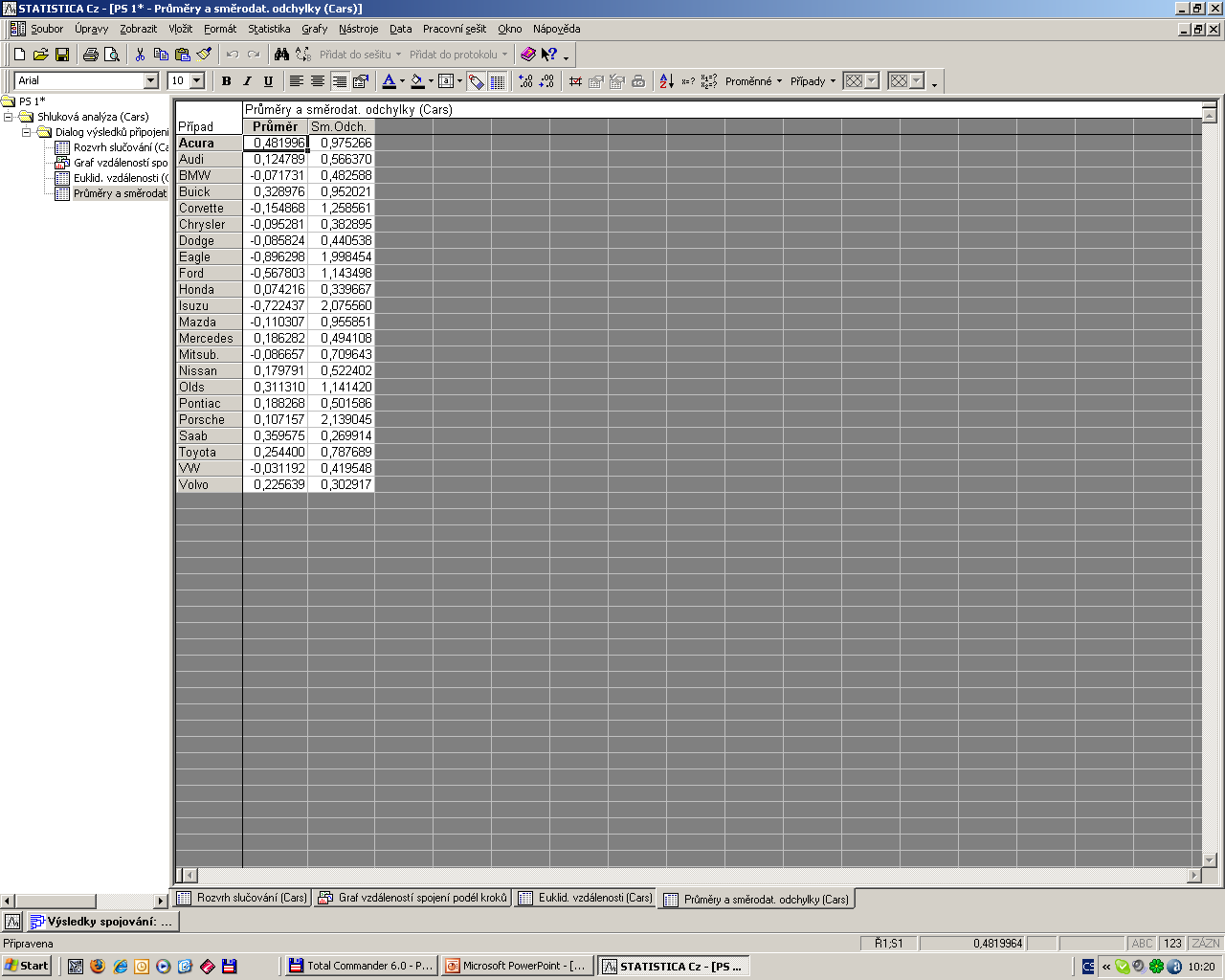Cut selection with scissors icon
Viewport: 1225px width, 980px height.
point(140,55)
